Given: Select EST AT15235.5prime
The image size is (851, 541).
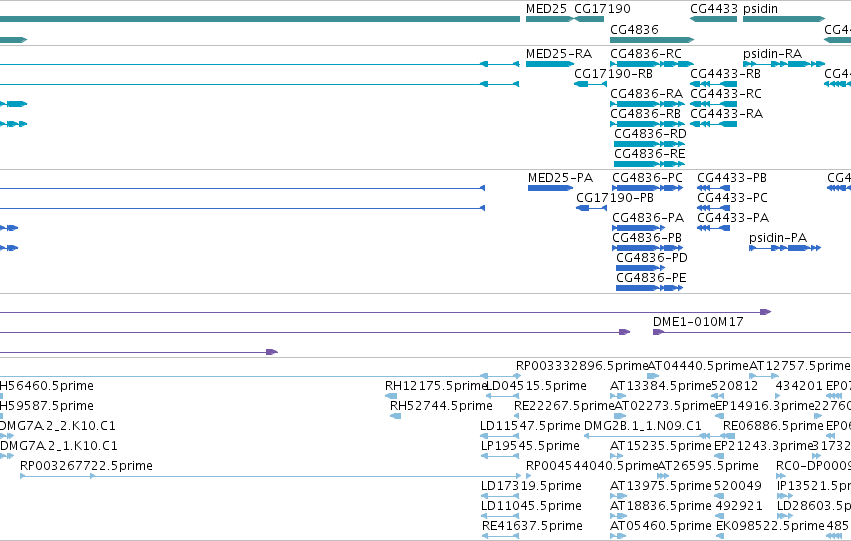Looking at the screenshot, I should coord(661,446).
